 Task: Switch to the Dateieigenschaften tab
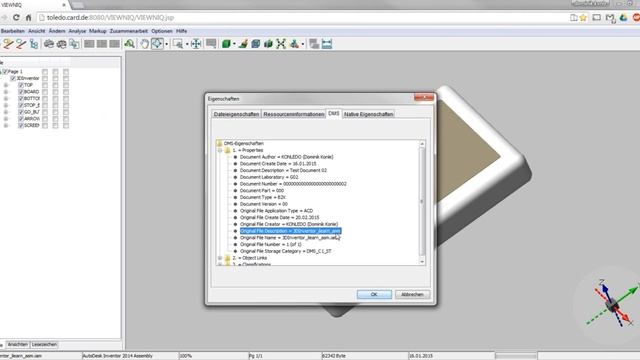[x=236, y=114]
